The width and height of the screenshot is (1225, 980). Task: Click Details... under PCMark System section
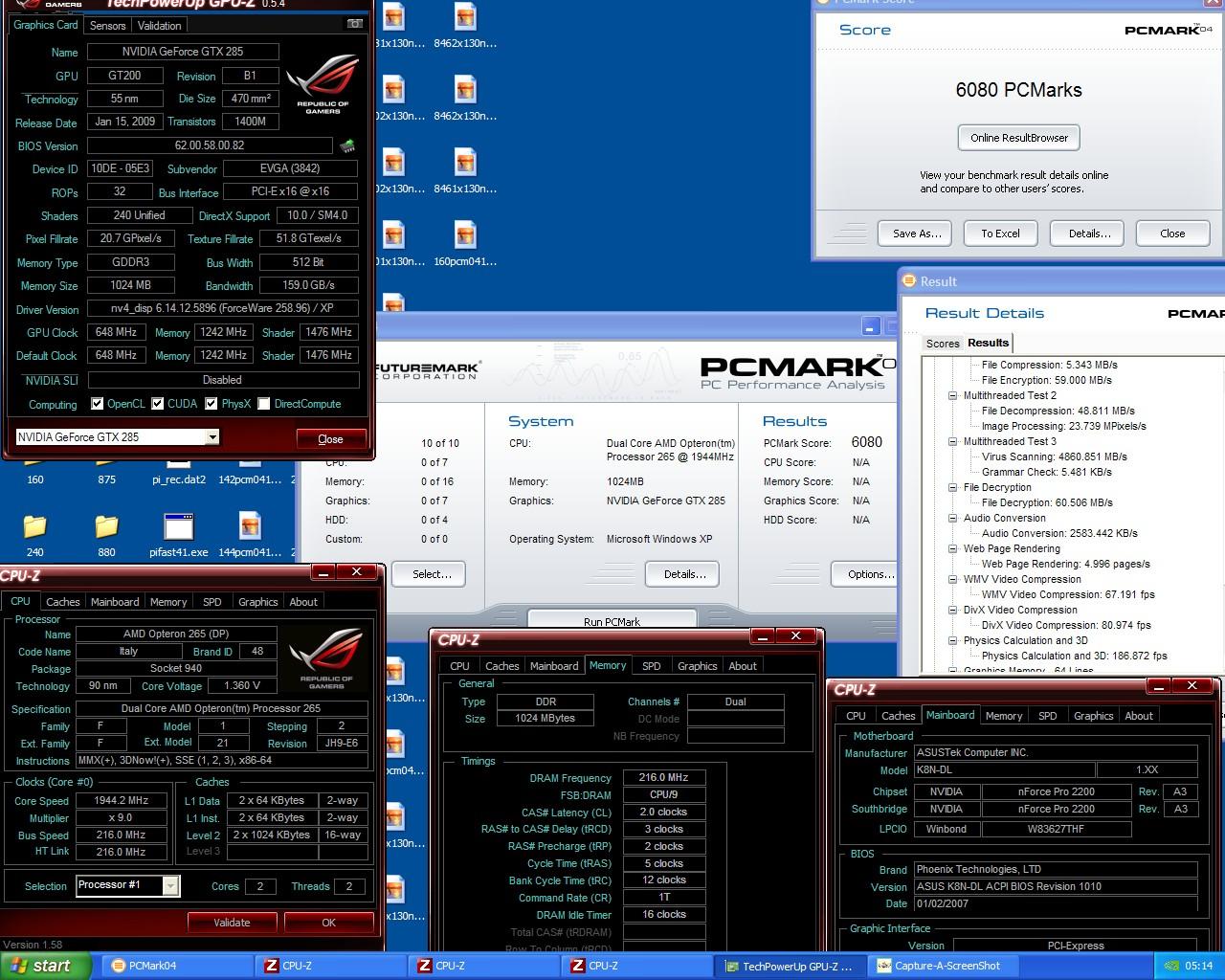[684, 574]
